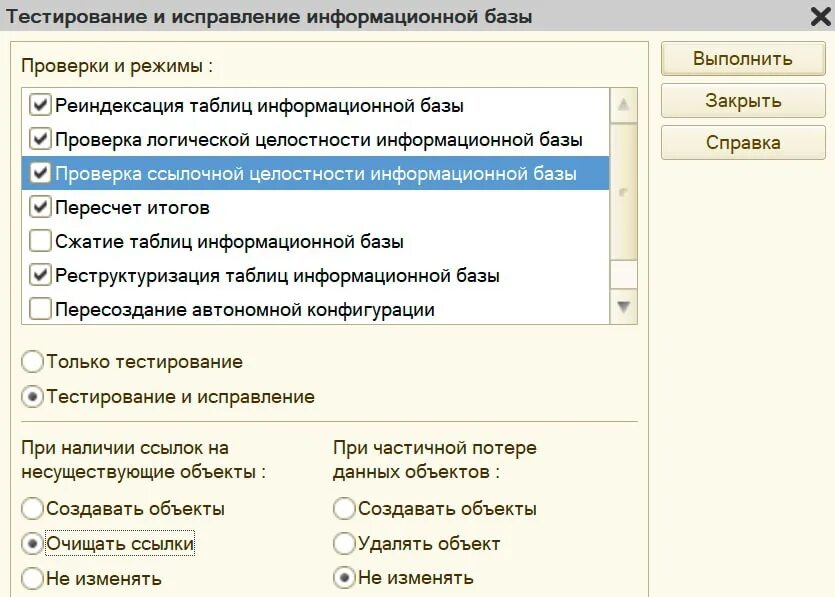Screen dimensions: 835x597
Task: Click the Выполнить button
Action: pyautogui.click(x=743, y=58)
